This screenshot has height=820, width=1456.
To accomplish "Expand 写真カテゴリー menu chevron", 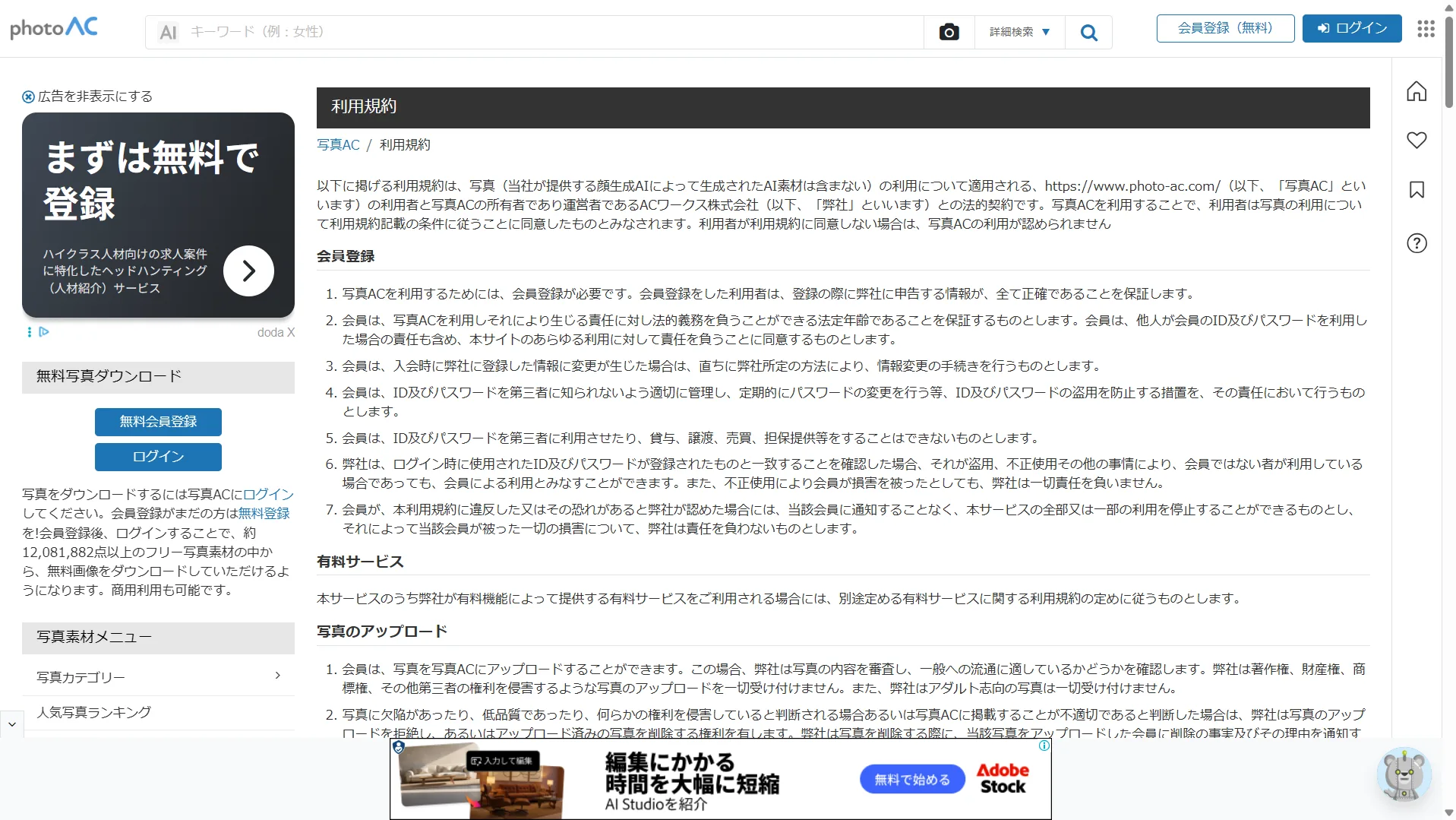I will pyautogui.click(x=277, y=676).
